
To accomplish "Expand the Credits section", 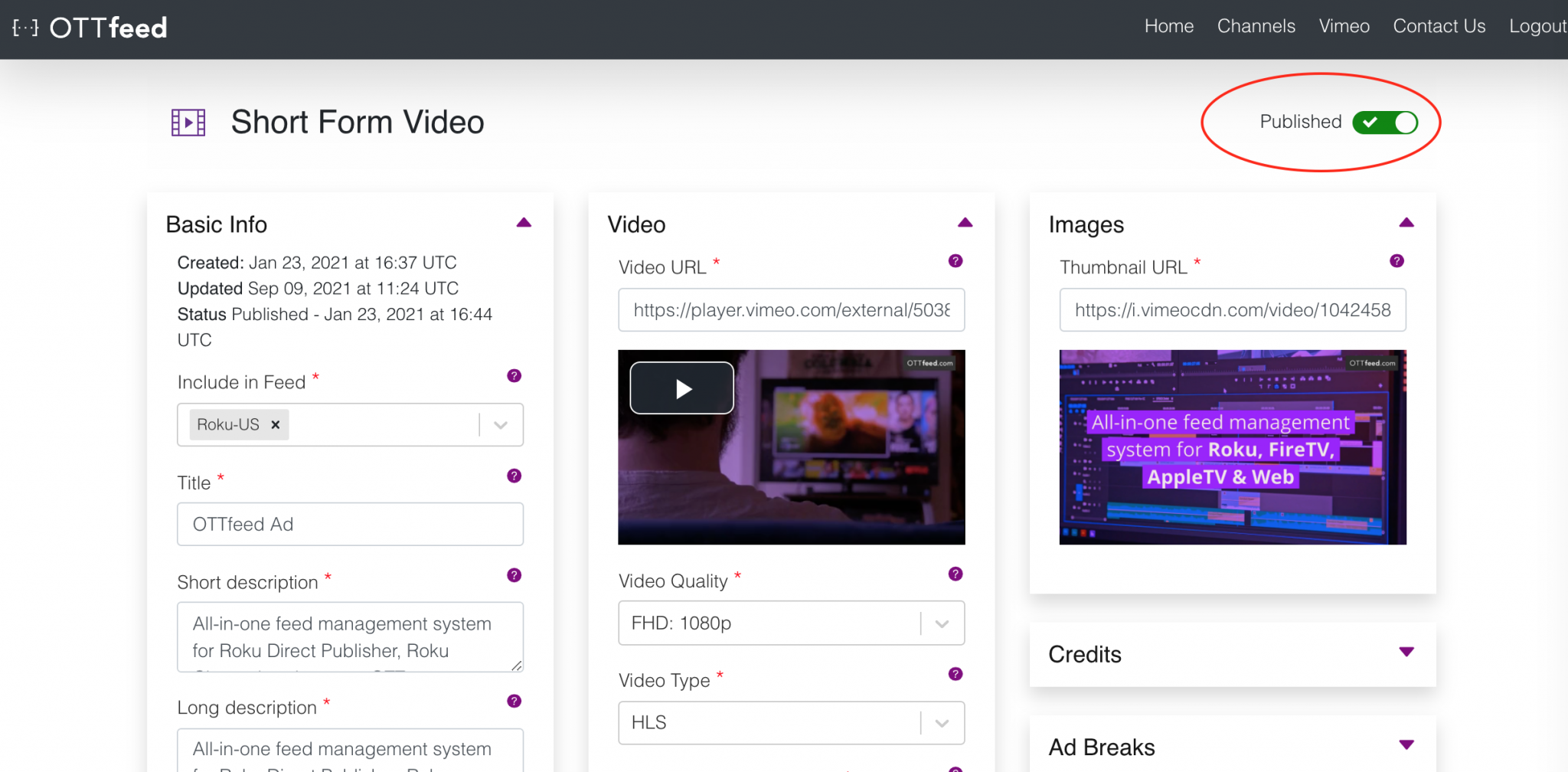I will tap(1406, 652).
